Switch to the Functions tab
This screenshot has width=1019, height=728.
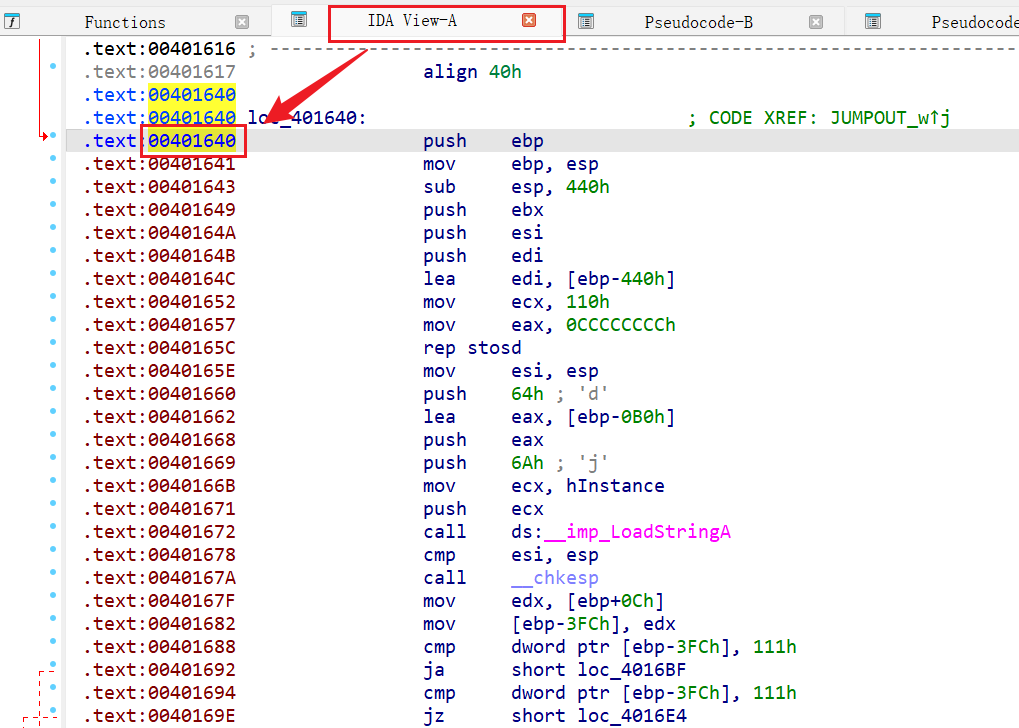pos(125,22)
